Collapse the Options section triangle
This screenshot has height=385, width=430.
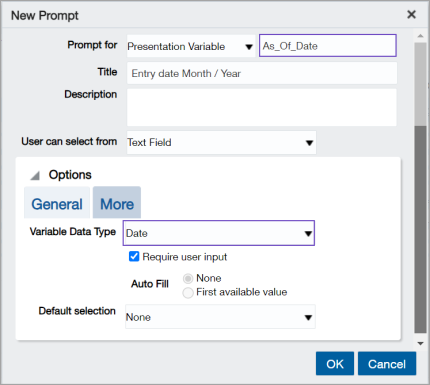click(x=35, y=176)
